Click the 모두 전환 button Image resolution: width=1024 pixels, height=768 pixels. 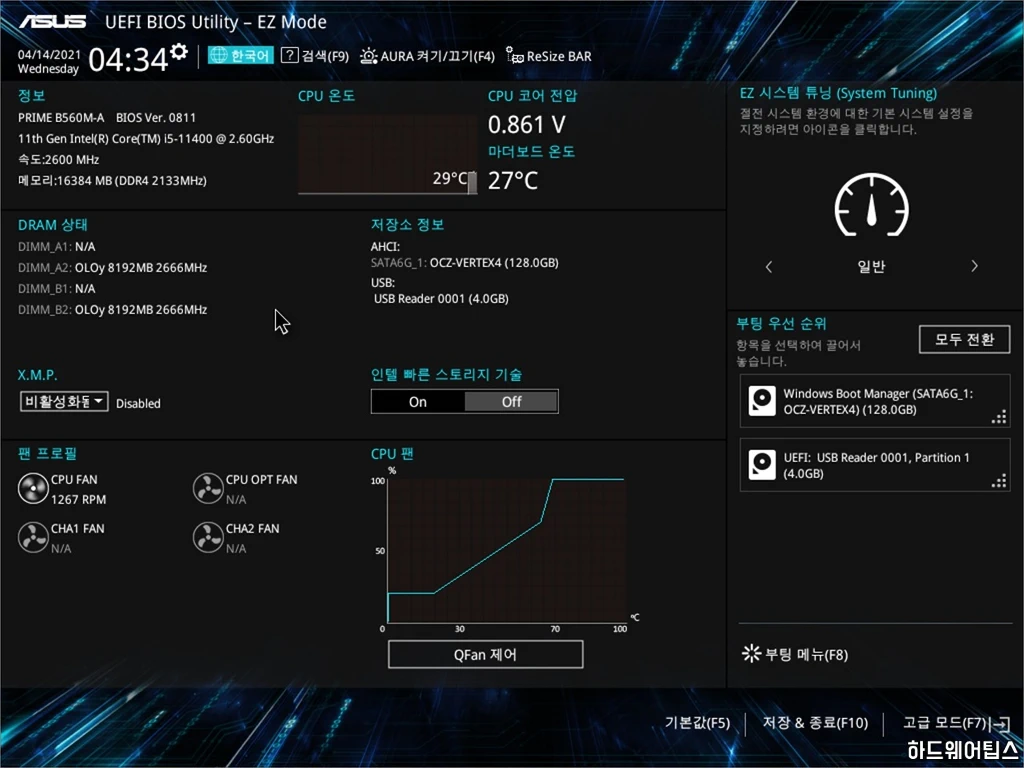coord(964,339)
